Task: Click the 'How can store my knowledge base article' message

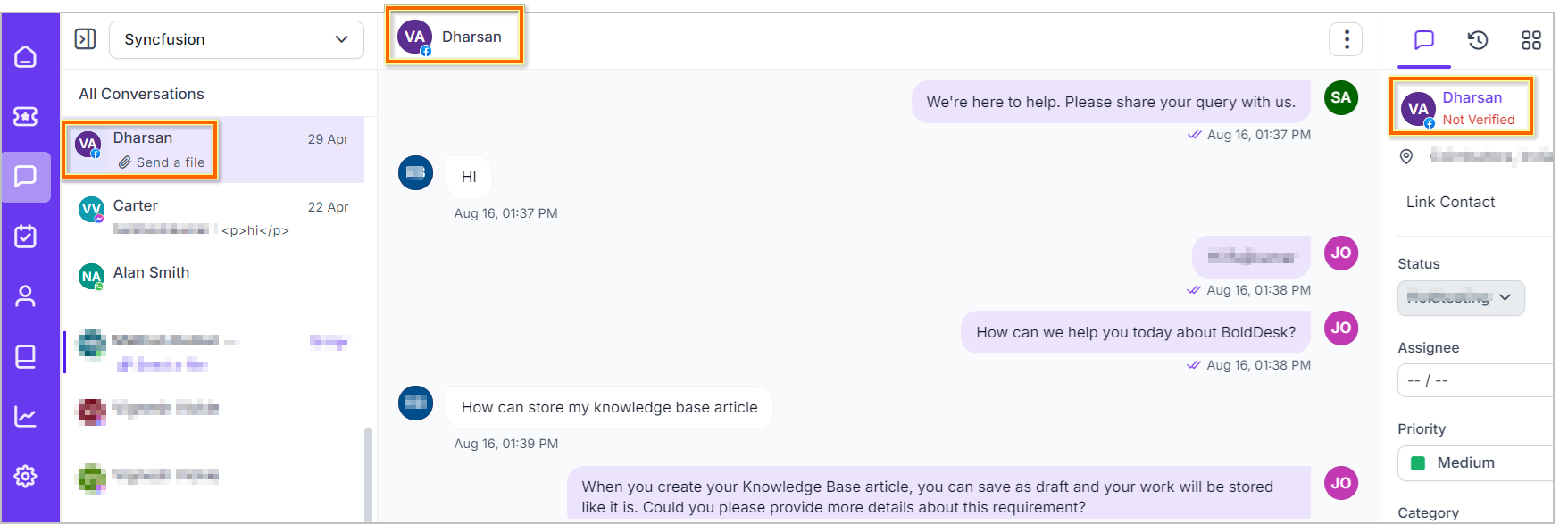Action: (x=609, y=407)
